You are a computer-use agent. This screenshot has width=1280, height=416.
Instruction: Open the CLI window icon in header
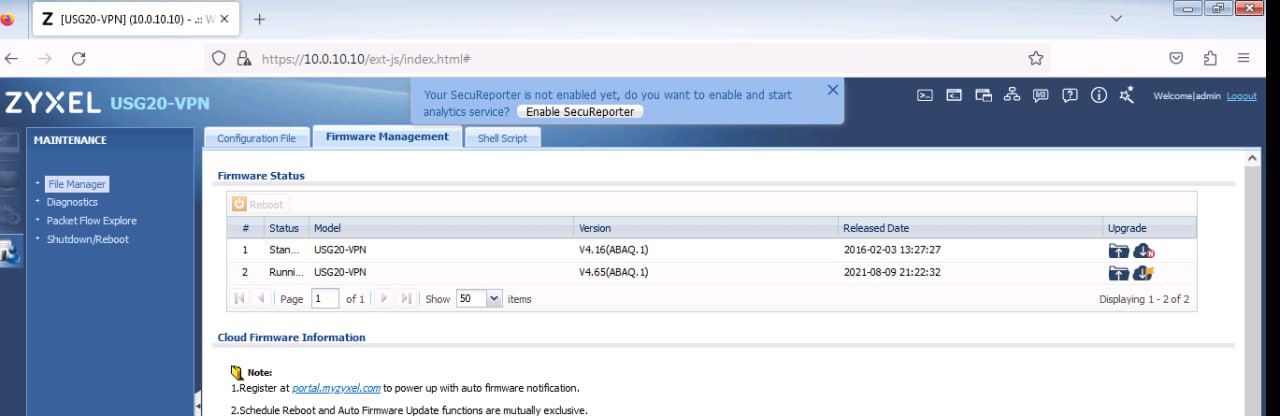(x=954, y=95)
